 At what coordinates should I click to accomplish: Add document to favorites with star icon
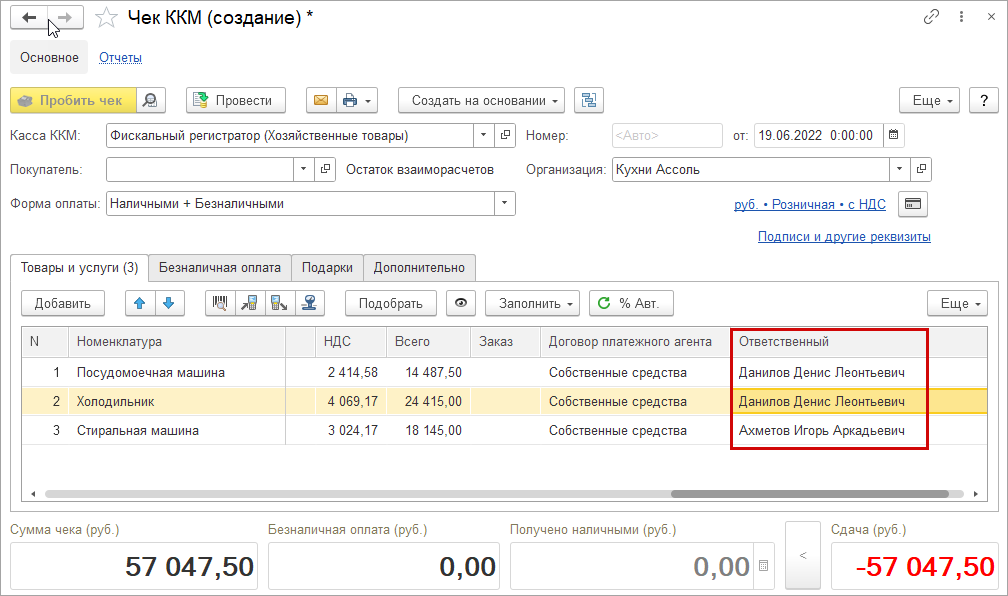click(106, 18)
